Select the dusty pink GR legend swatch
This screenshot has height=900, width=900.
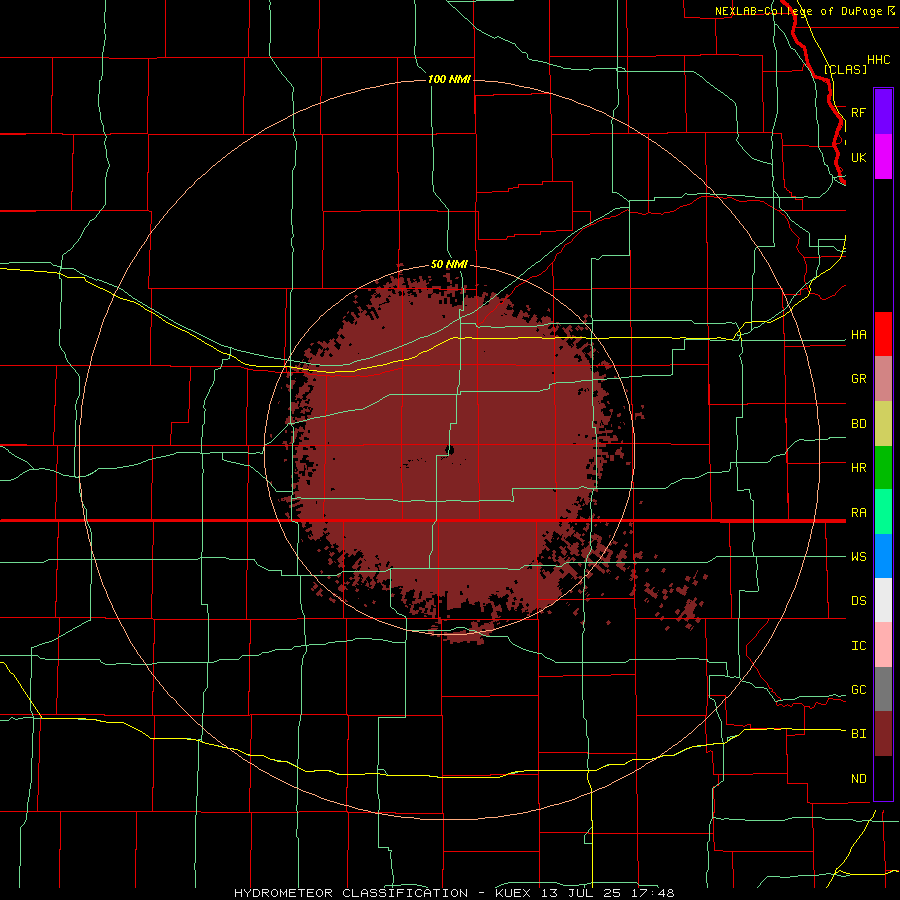tap(883, 379)
